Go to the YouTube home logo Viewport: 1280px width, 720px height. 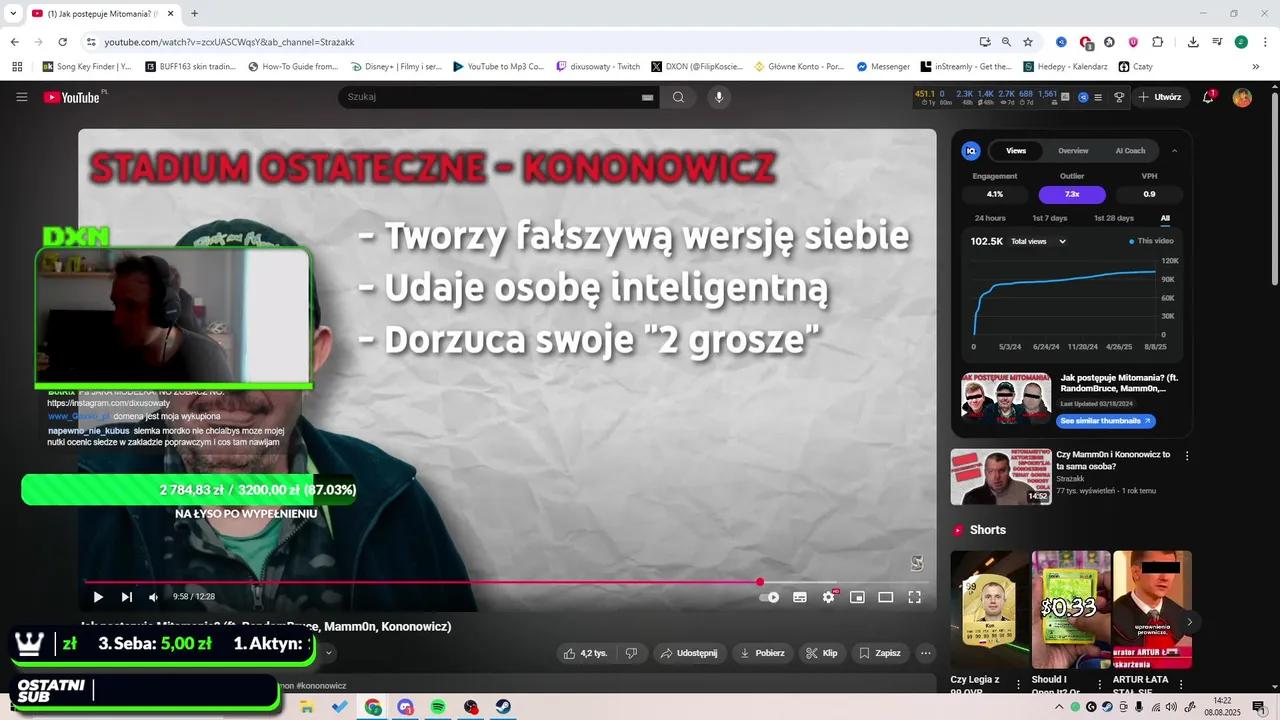[72, 97]
